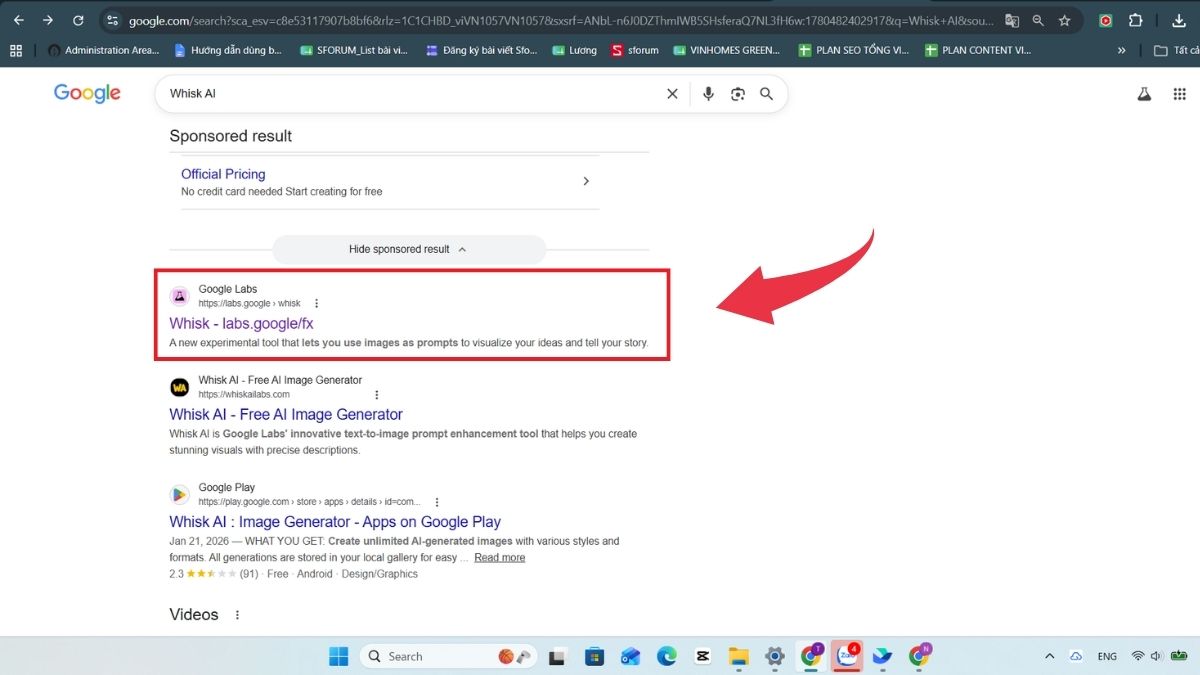Click the WA whiskailabs favicon
This screenshot has width=1200, height=675.
[x=179, y=387]
